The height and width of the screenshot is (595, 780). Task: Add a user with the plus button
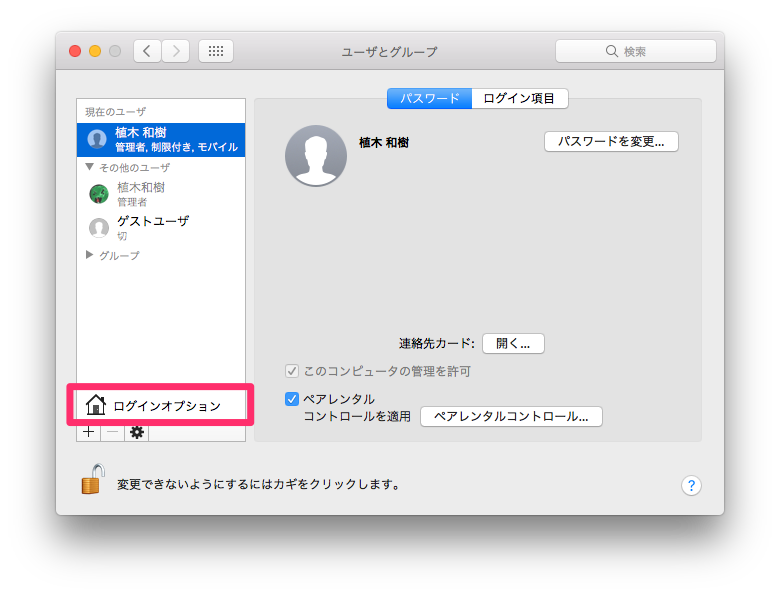coord(89,432)
